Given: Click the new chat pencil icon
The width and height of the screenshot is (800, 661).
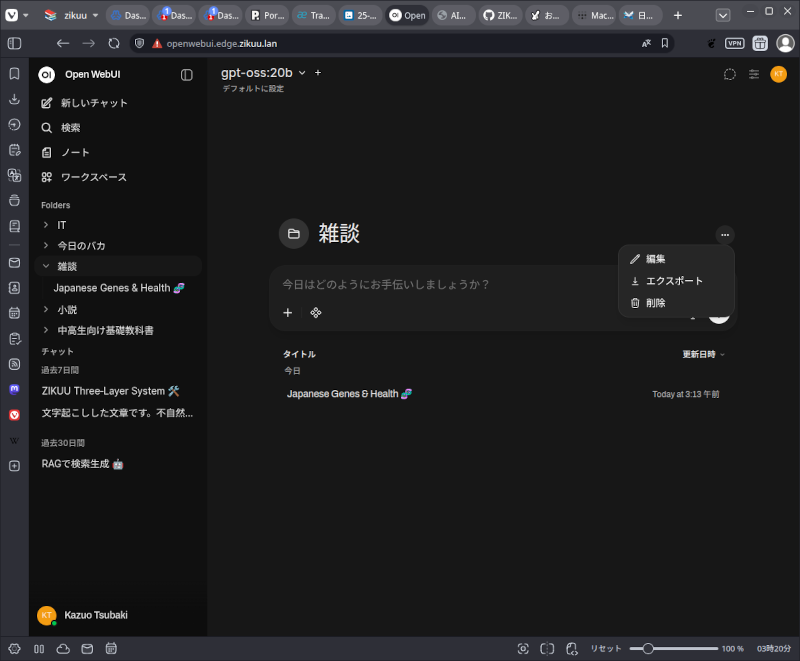Looking at the screenshot, I should [47, 103].
